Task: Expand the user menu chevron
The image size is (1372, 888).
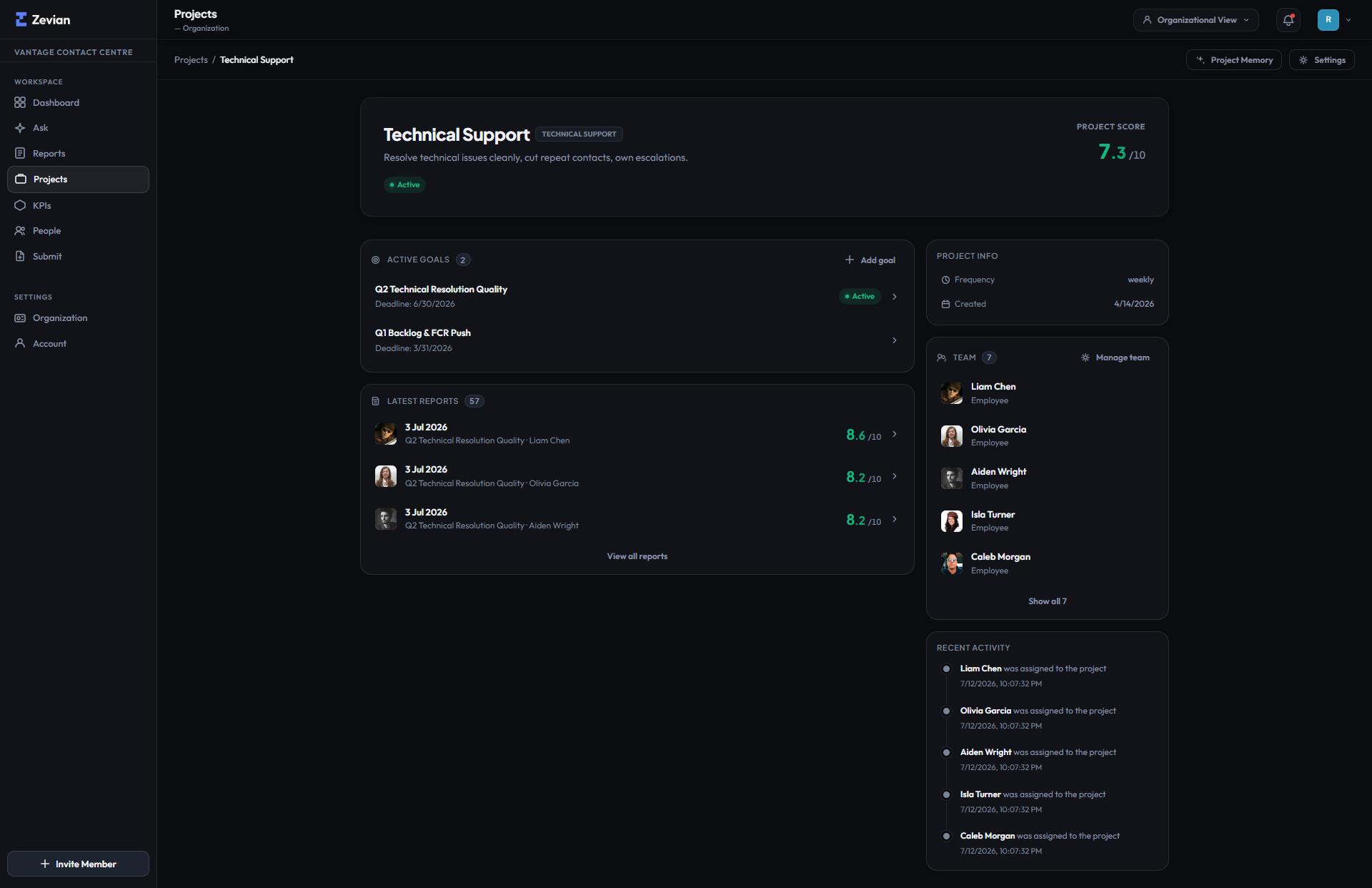Action: pyautogui.click(x=1348, y=20)
